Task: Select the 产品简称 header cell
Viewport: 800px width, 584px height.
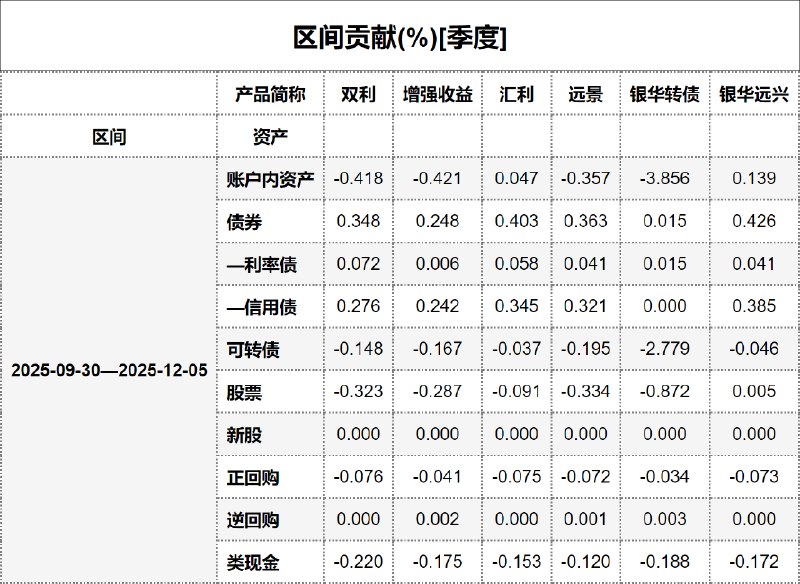Action: tap(270, 95)
